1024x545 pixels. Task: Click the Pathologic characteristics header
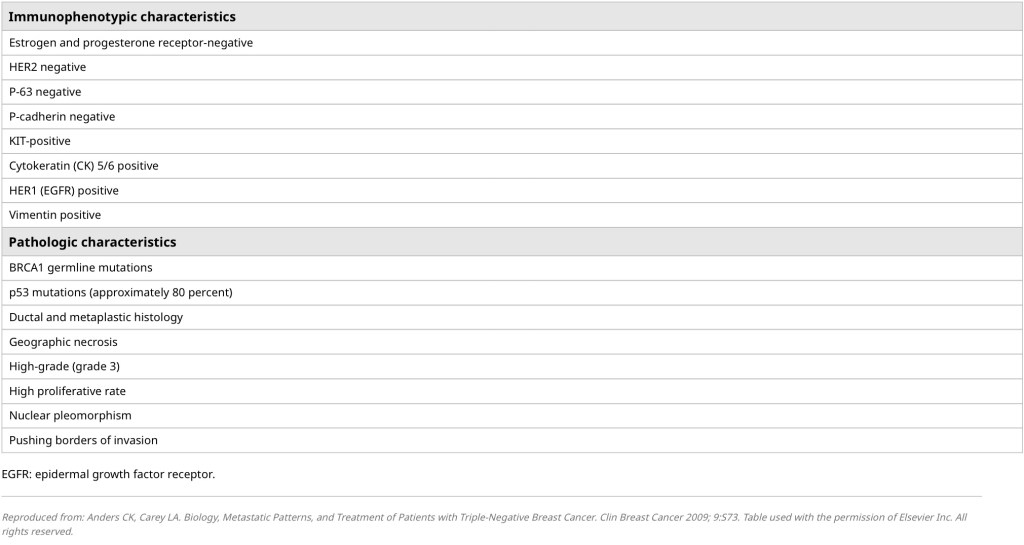pos(92,242)
